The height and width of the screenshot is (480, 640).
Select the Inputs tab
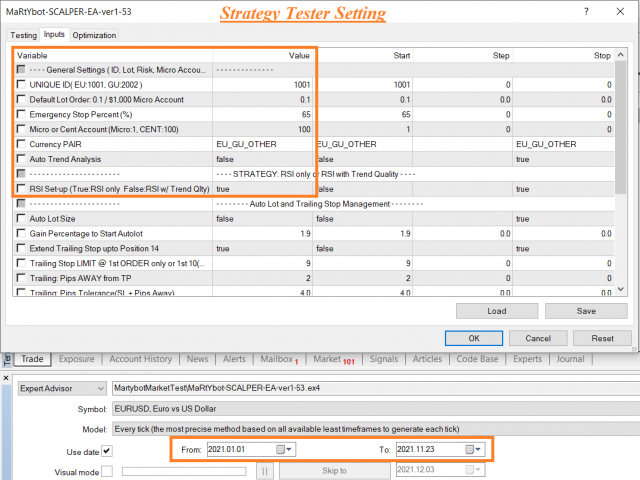pyautogui.click(x=54, y=34)
